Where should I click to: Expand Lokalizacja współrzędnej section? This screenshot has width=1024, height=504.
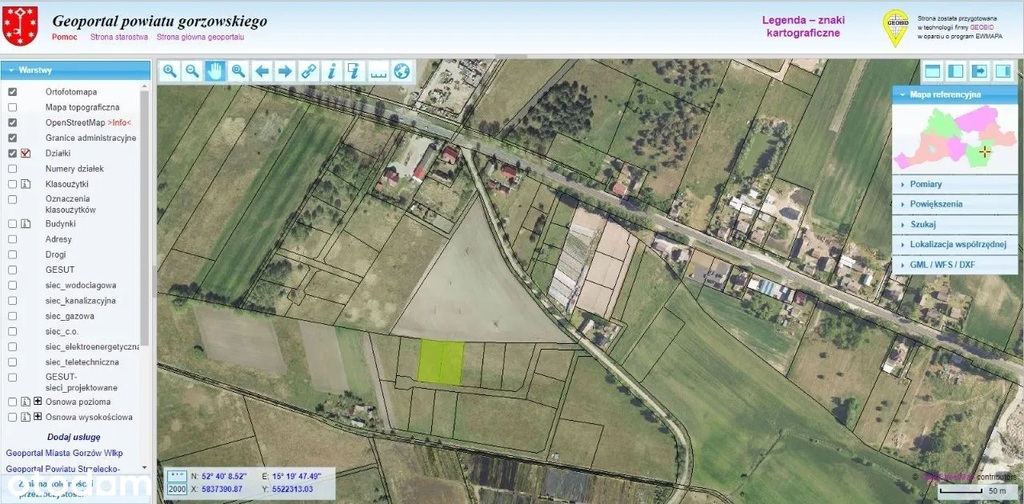955,245
